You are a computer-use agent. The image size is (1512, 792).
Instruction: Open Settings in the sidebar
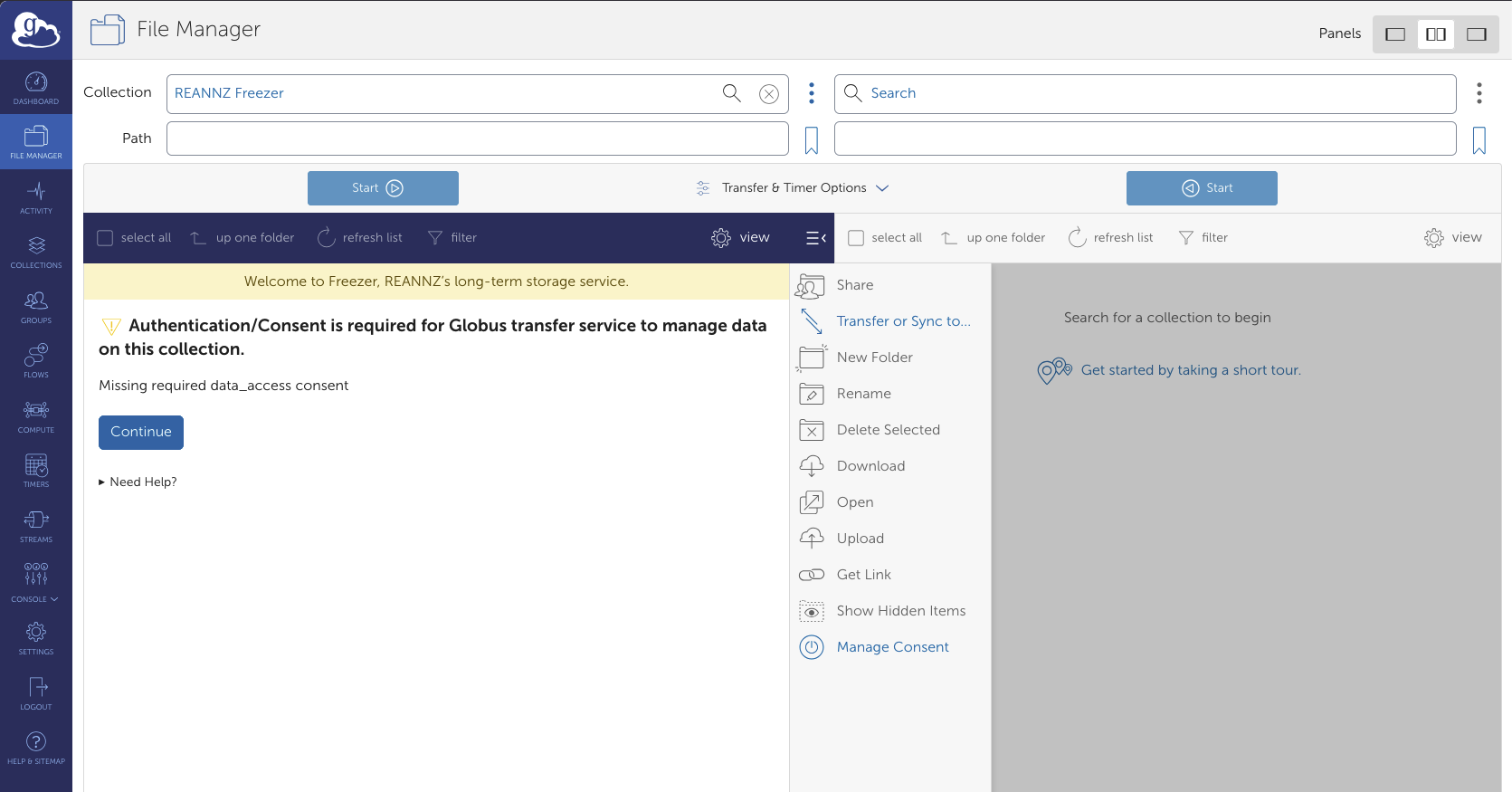pyautogui.click(x=36, y=638)
